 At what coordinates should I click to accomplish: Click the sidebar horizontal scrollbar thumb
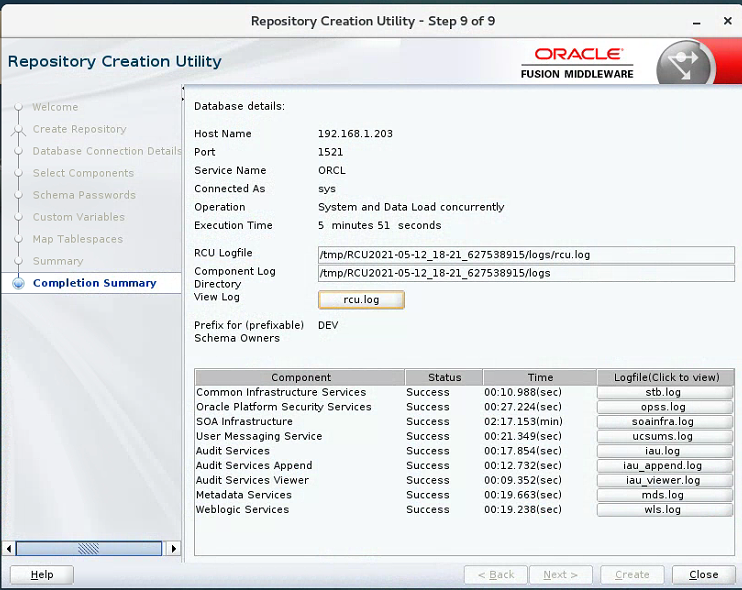coord(89,548)
